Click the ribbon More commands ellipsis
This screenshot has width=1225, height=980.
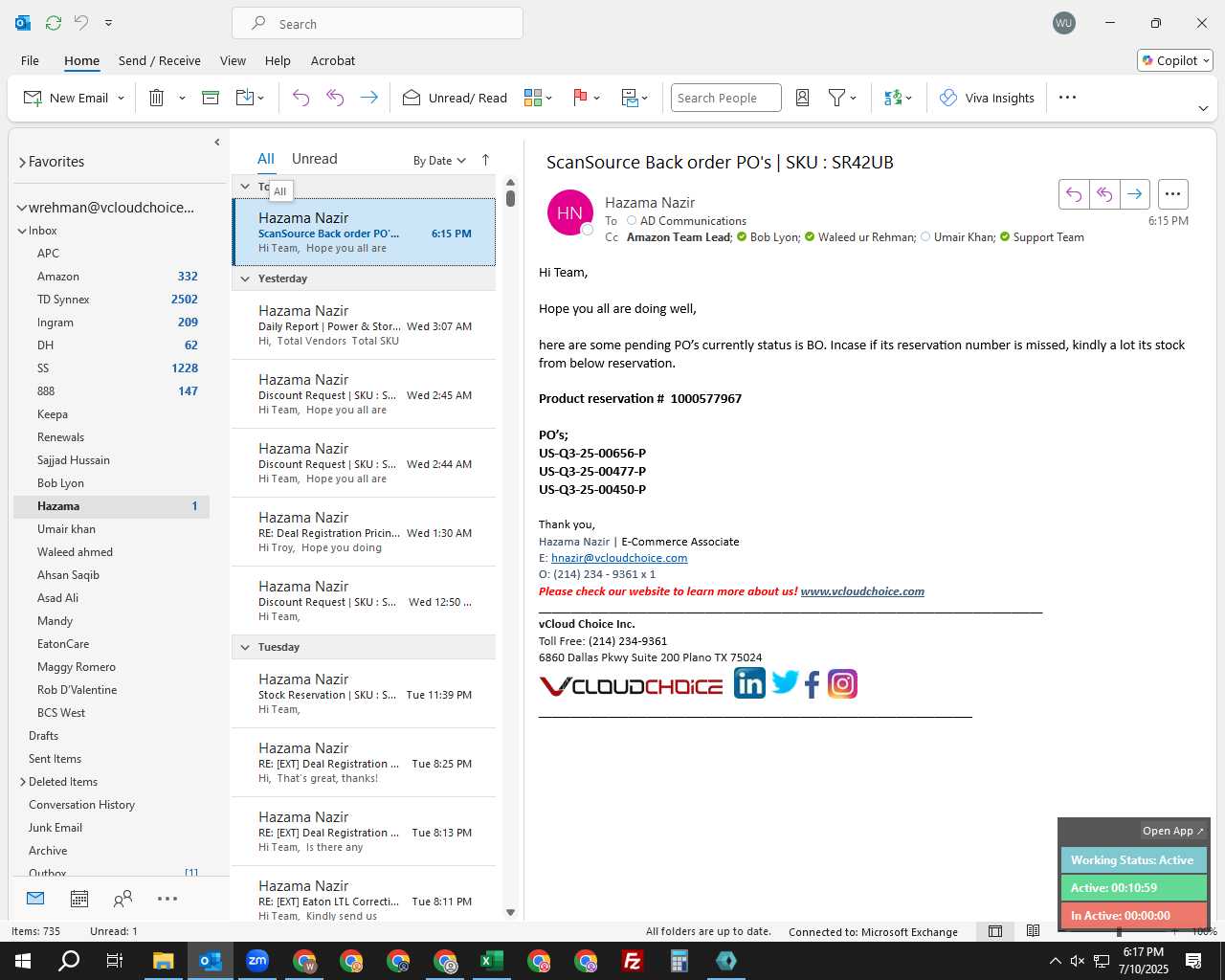(x=1068, y=98)
